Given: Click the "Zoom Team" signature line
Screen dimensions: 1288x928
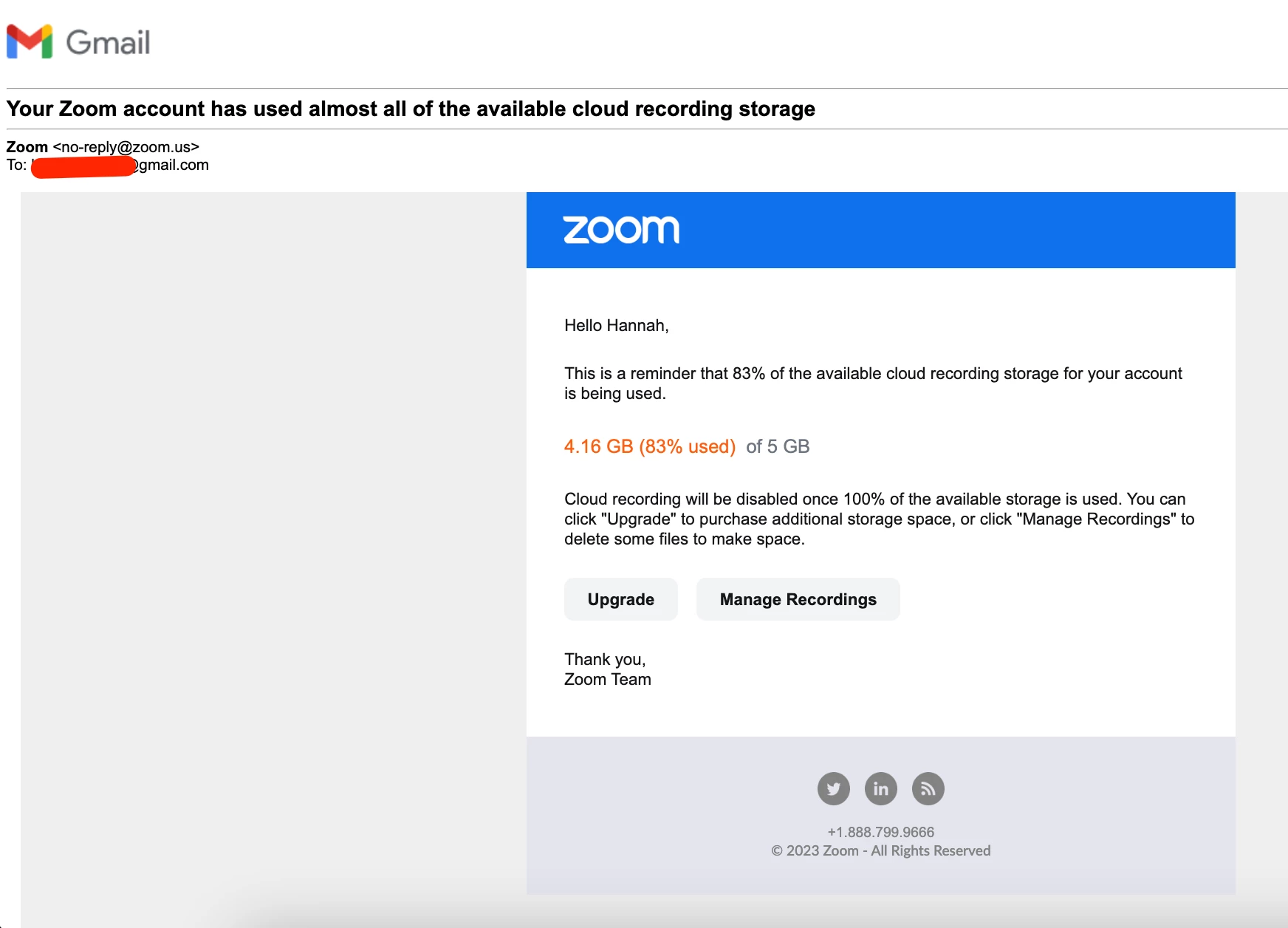Looking at the screenshot, I should 607,680.
